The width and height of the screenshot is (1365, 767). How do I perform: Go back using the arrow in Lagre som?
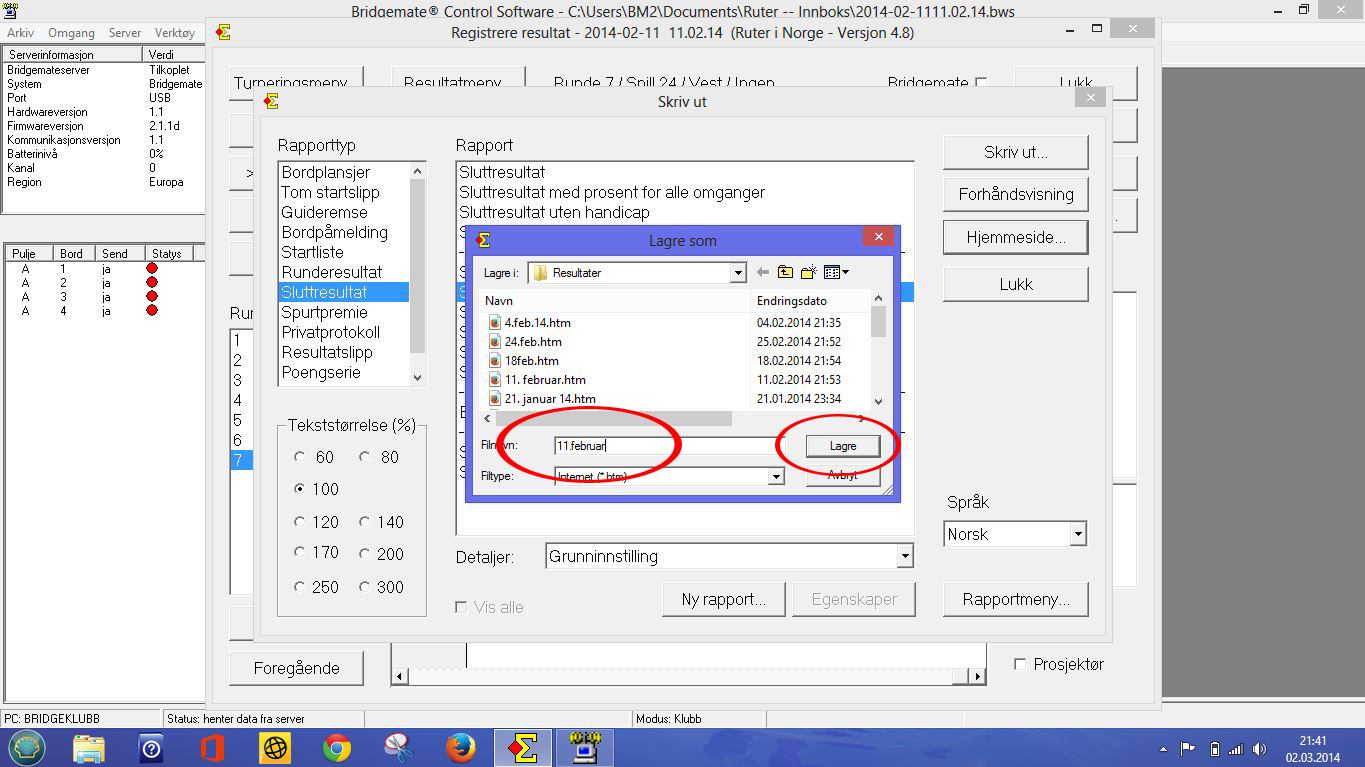click(763, 272)
